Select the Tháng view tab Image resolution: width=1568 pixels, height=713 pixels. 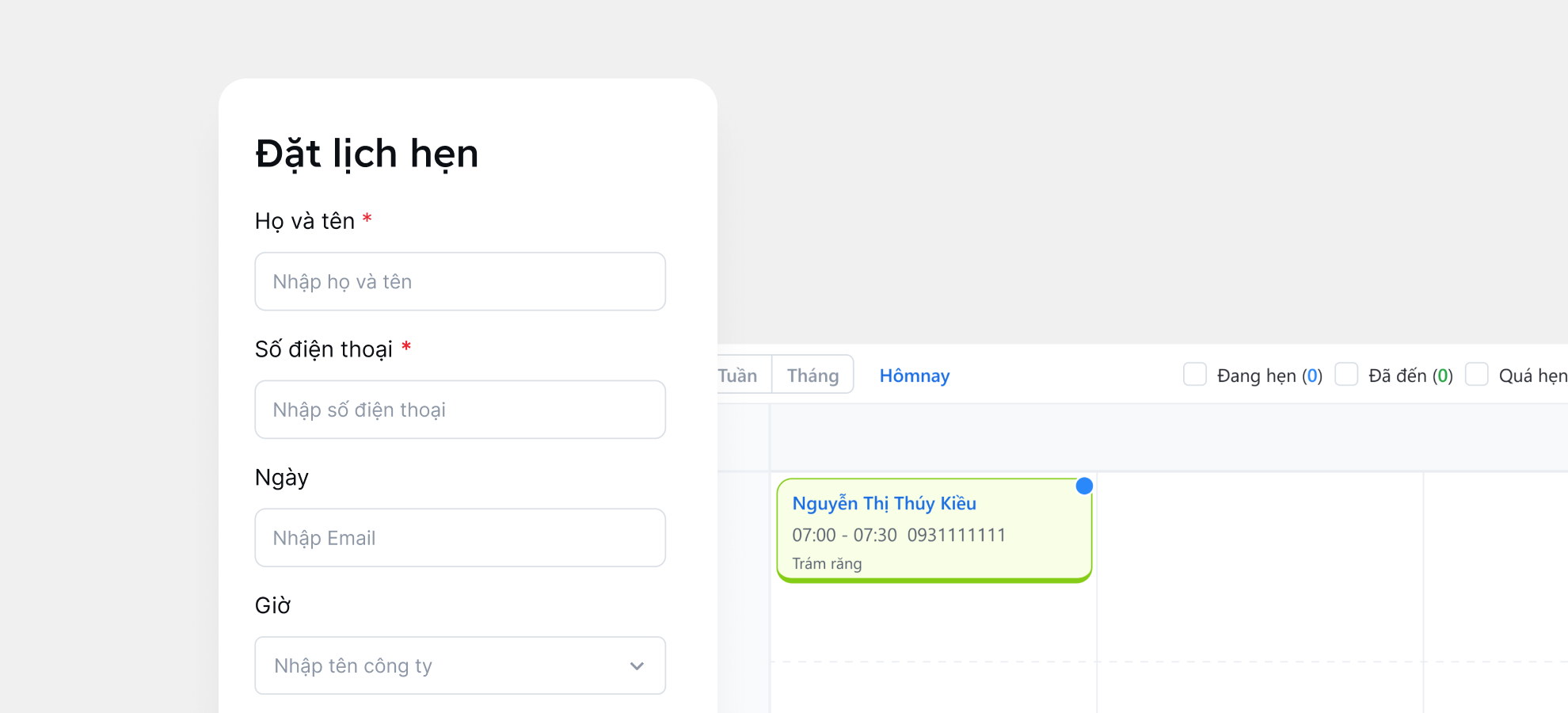[813, 376]
